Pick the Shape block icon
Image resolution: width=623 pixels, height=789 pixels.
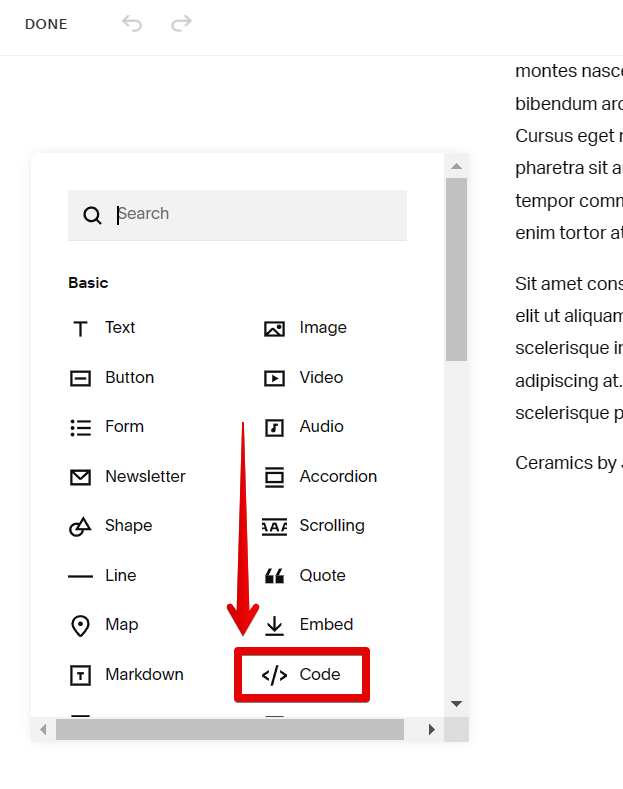coord(81,526)
